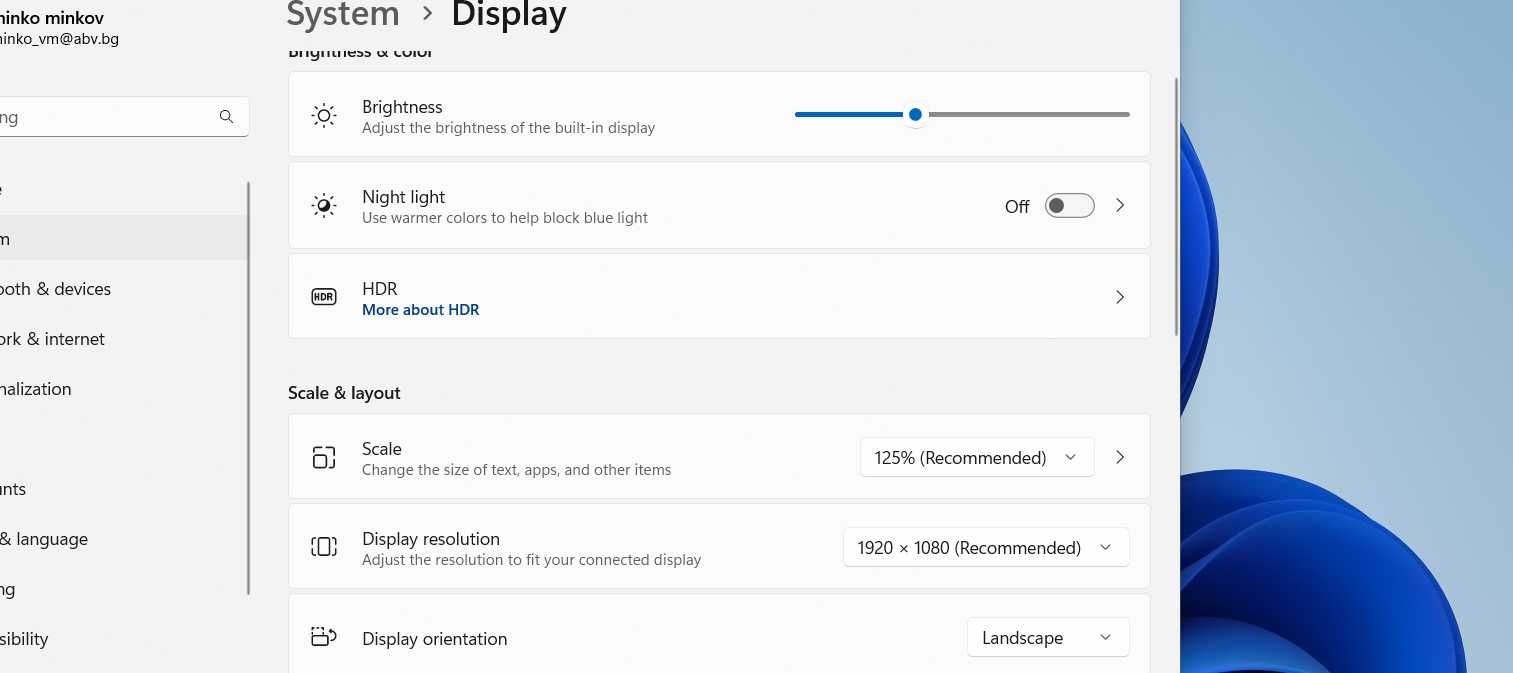Select Time & language in sidebar
The width and height of the screenshot is (1513, 673).
pos(44,539)
